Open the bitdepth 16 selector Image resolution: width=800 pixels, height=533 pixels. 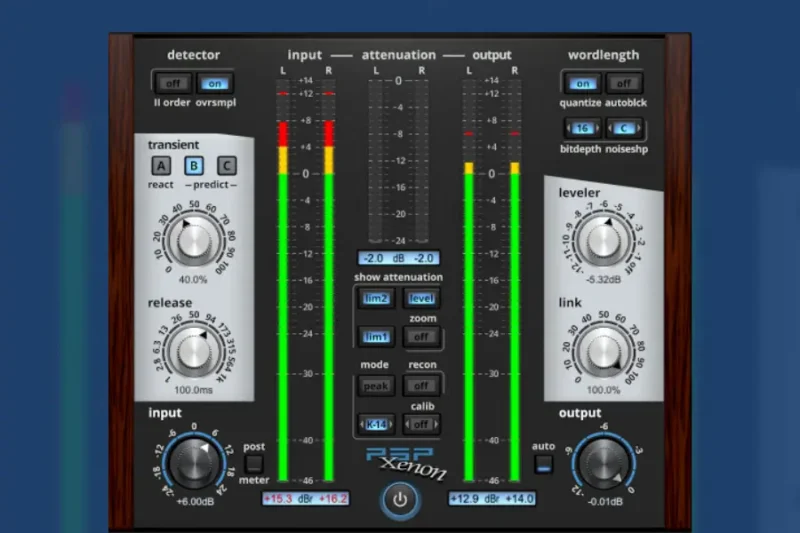(582, 129)
